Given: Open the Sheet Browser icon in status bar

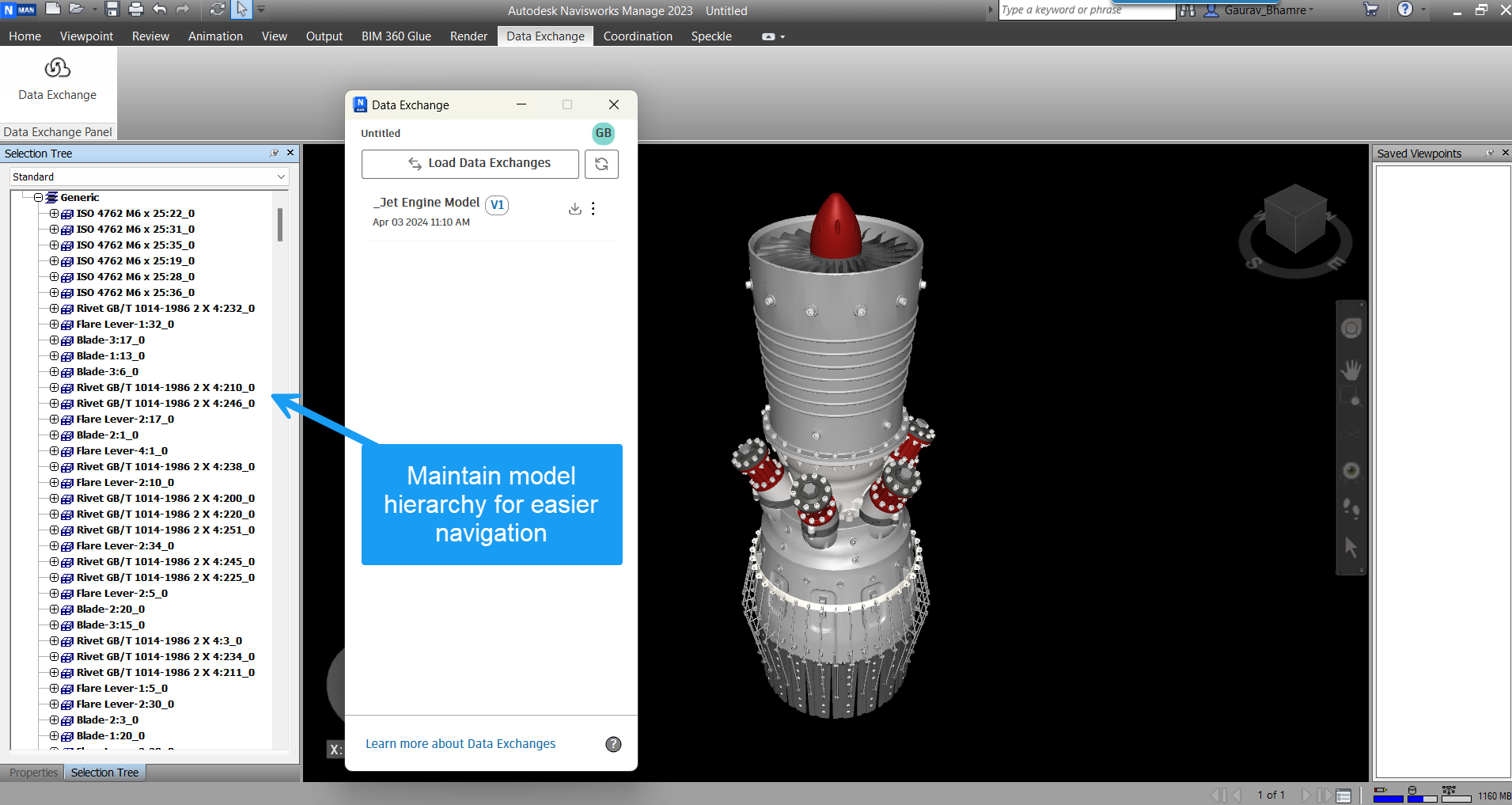Looking at the screenshot, I should (1343, 796).
